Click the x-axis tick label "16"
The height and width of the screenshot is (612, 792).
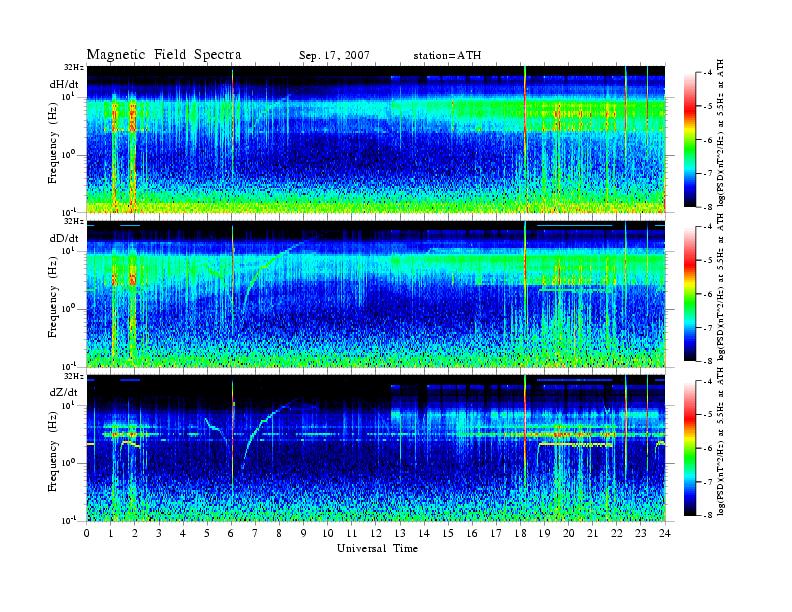[472, 533]
